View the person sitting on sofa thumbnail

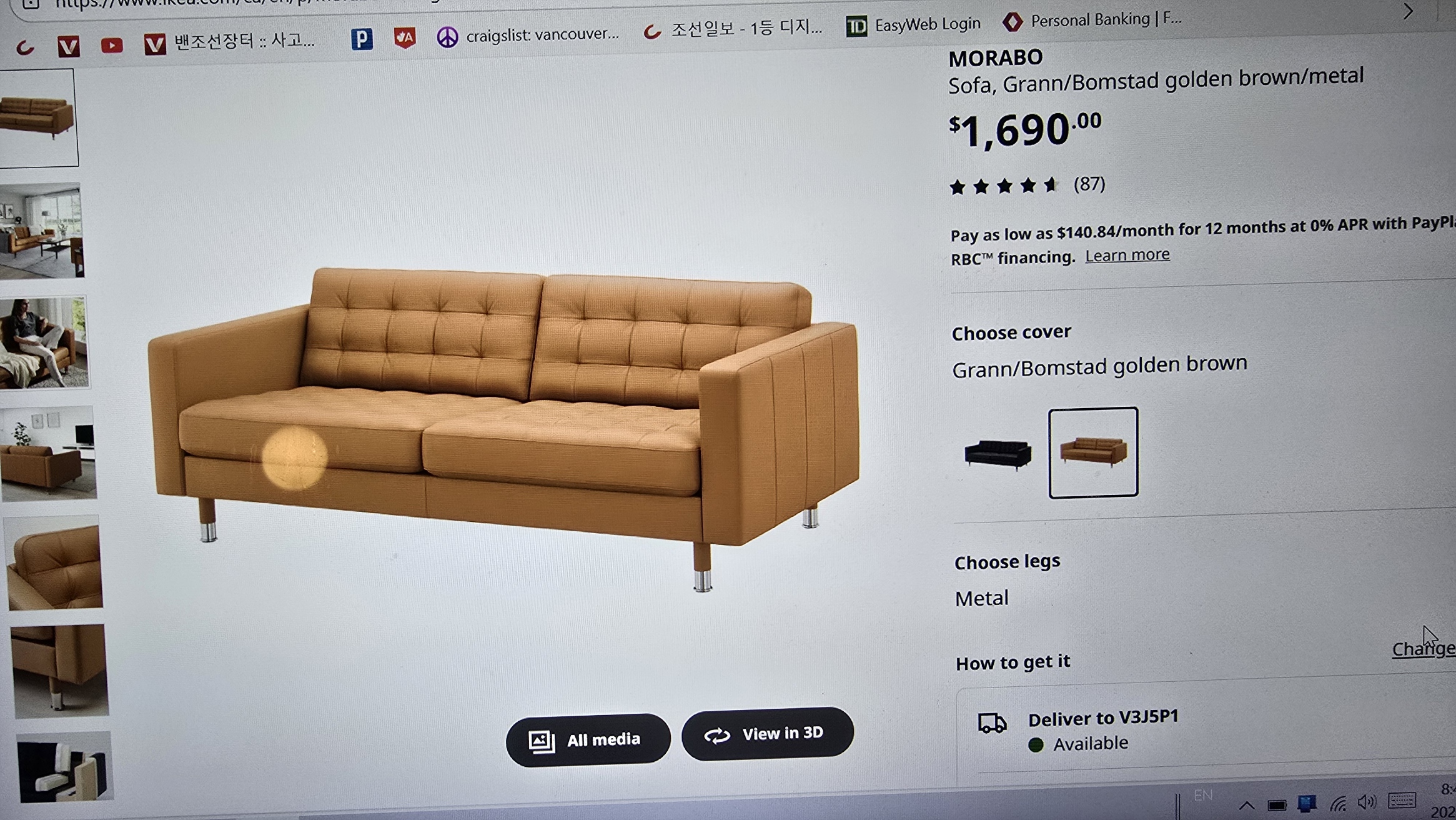44,342
